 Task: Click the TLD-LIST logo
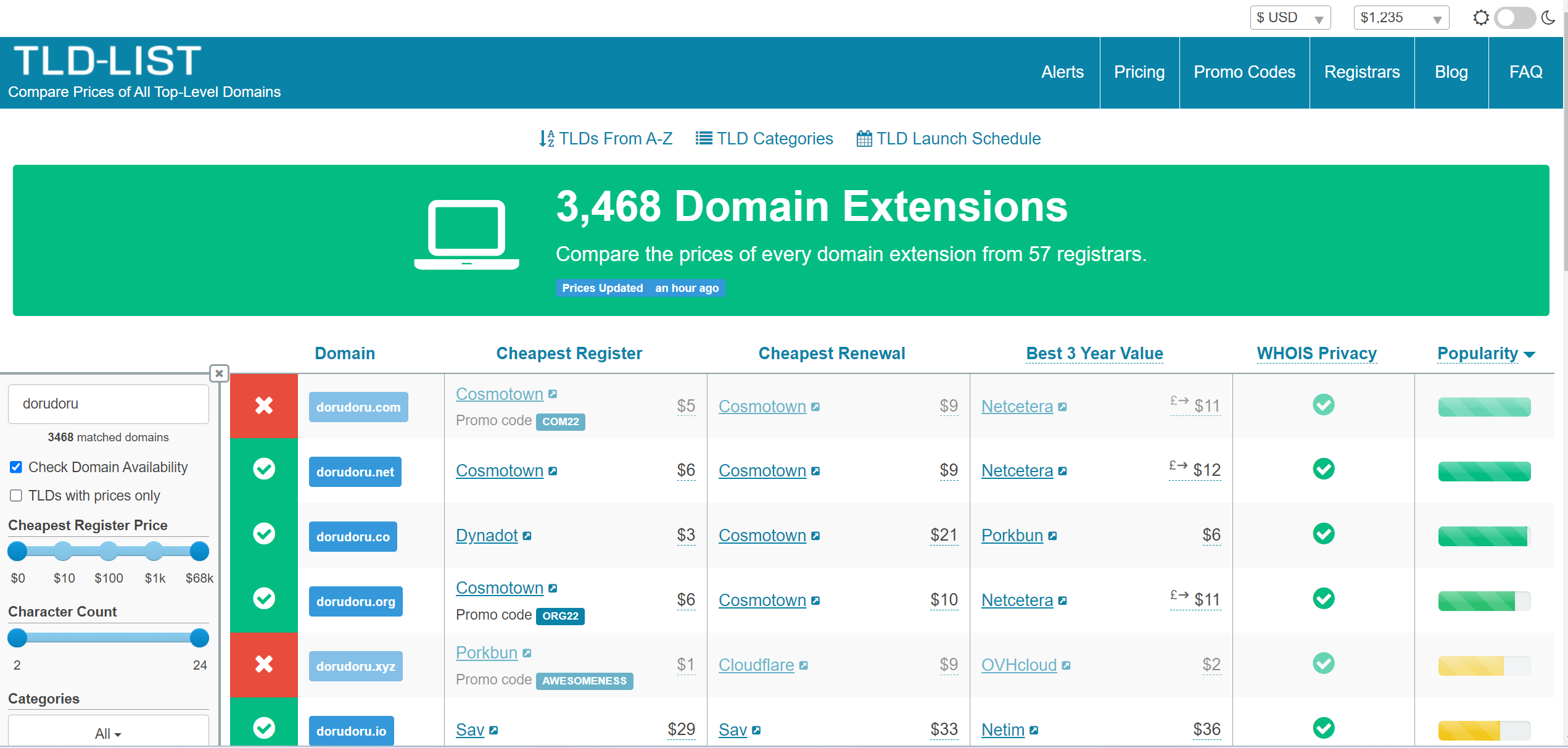tap(107, 60)
